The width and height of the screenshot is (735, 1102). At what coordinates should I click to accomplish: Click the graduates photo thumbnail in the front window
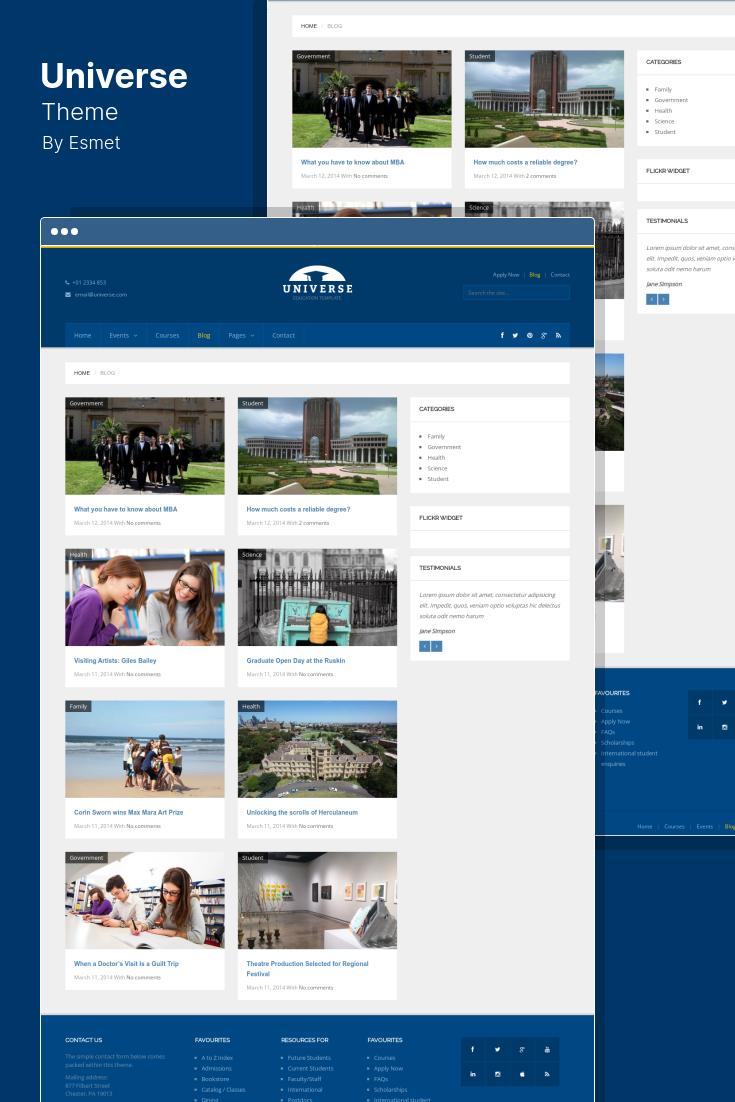coord(145,446)
